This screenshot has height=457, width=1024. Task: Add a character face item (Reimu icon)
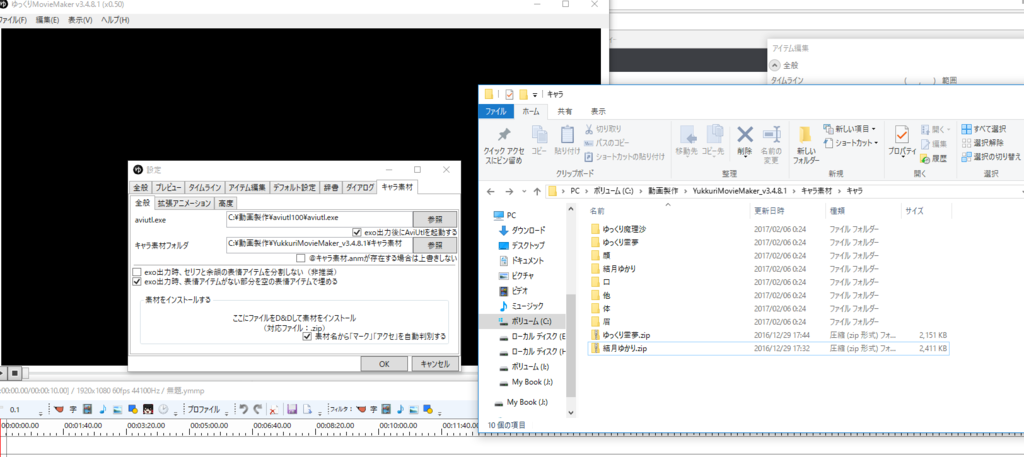pos(148,409)
